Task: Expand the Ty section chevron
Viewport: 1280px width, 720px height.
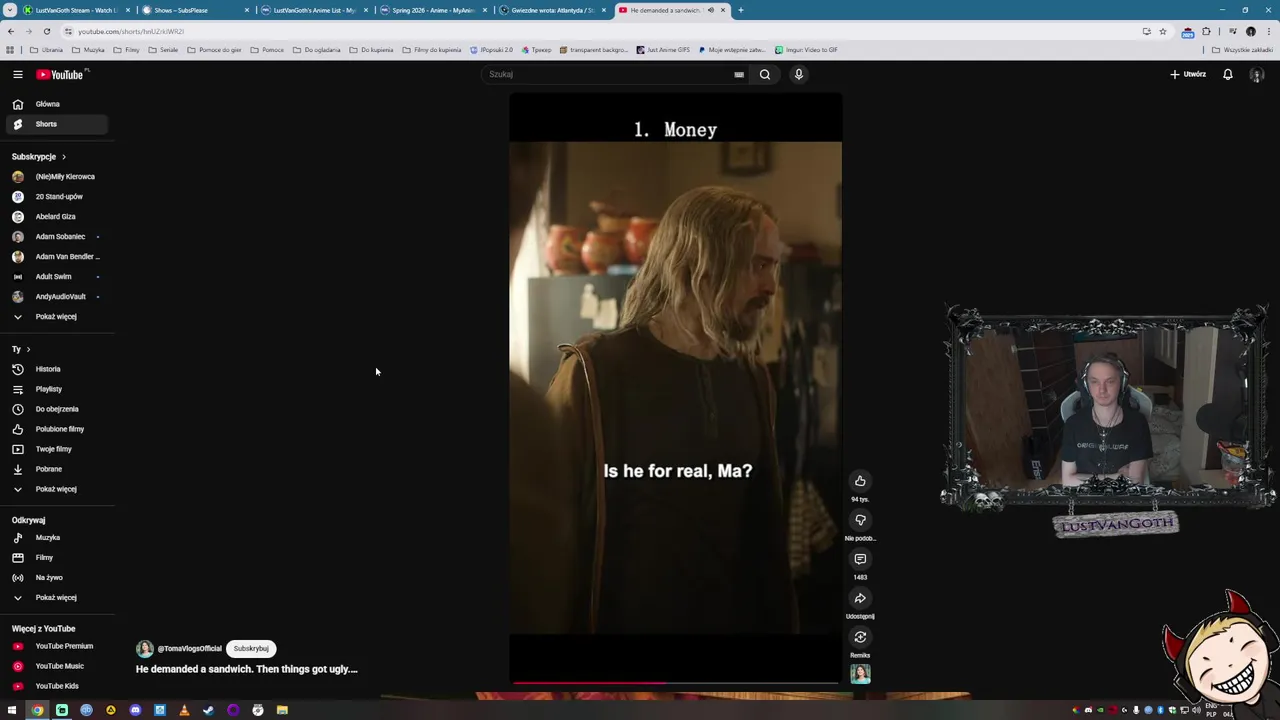Action: pyautogui.click(x=28, y=349)
